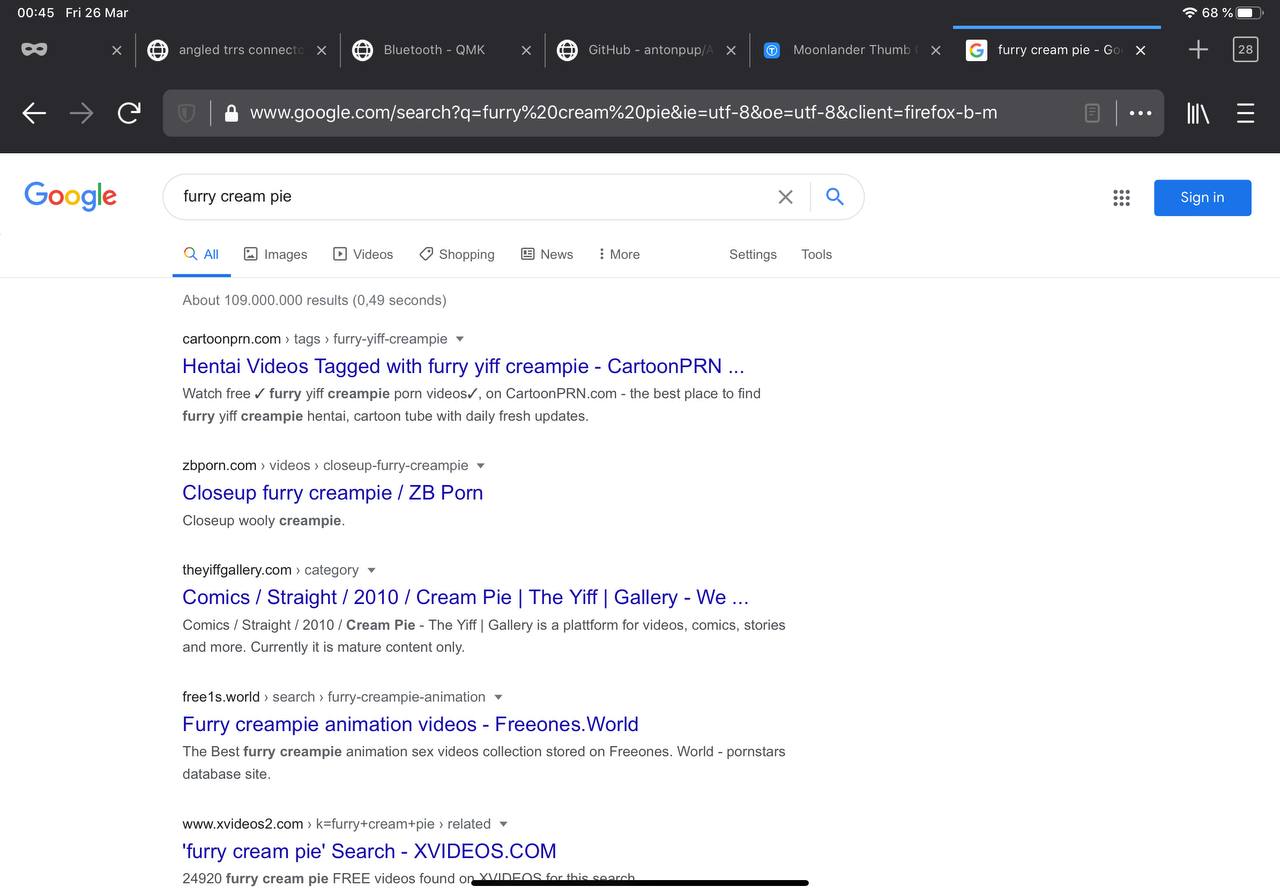Image resolution: width=1280 pixels, height=894 pixels.
Task: Show all tabs via 28 counter
Action: 1245,49
